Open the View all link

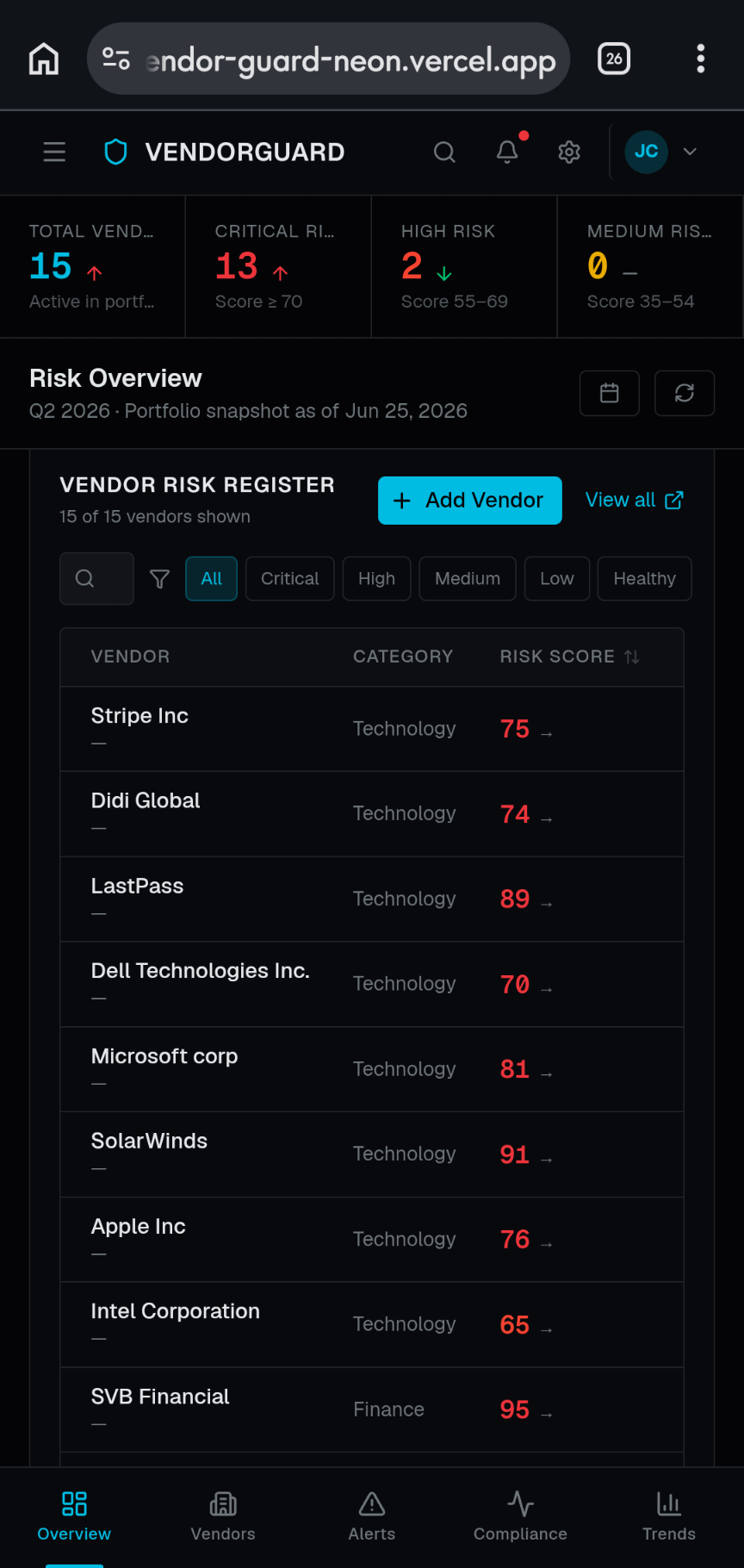click(x=635, y=501)
